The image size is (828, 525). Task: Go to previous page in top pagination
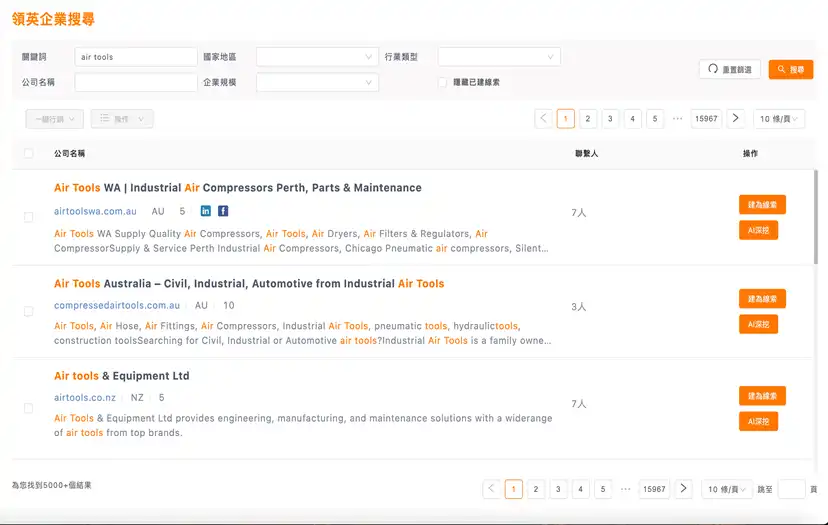pyautogui.click(x=543, y=118)
